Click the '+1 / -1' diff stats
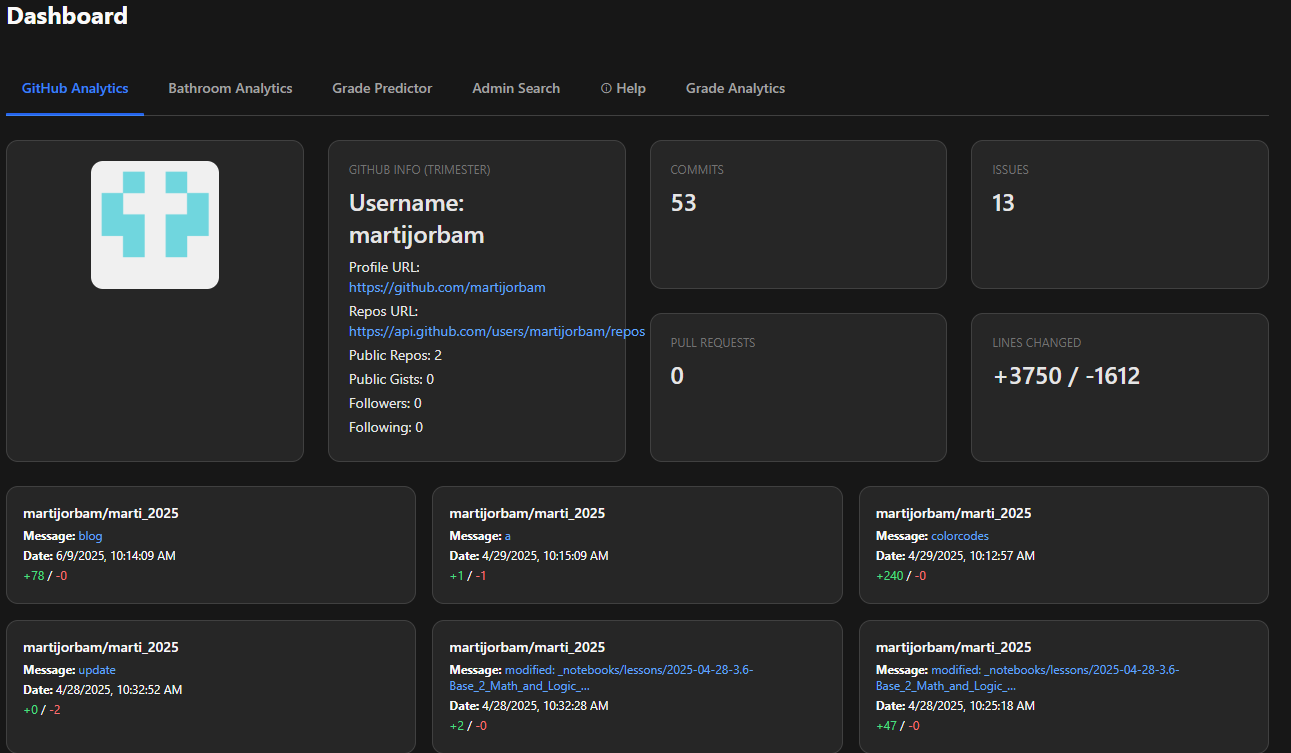The width and height of the screenshot is (1291, 753). click(x=468, y=576)
